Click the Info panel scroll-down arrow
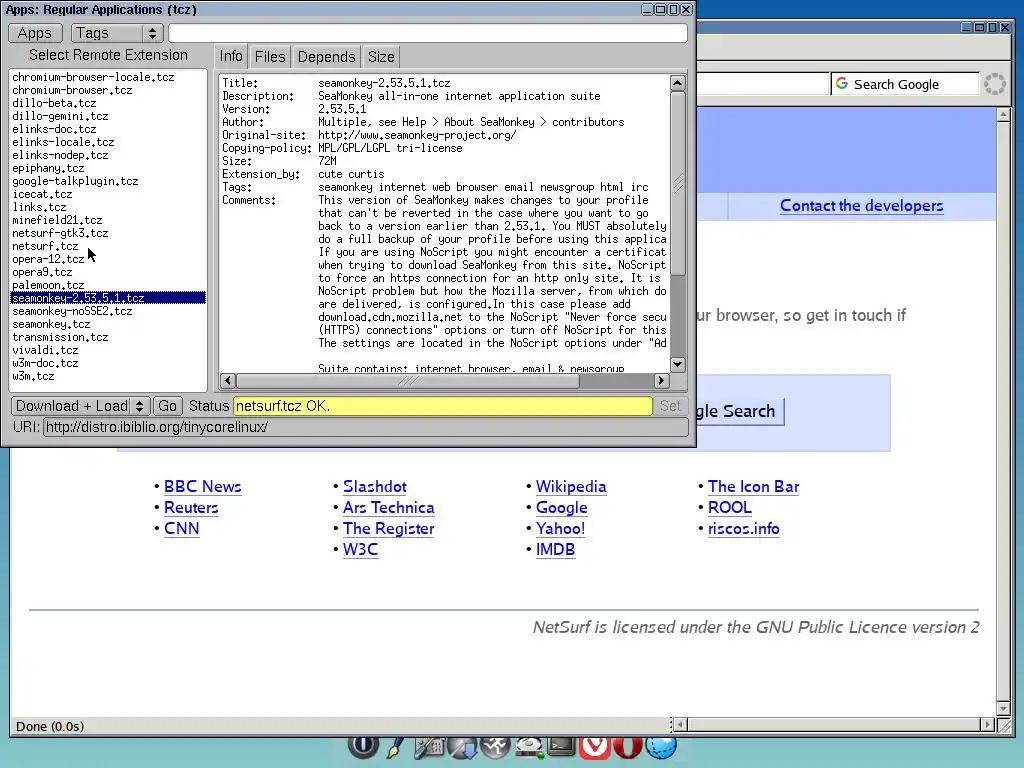This screenshot has height=768, width=1024. [678, 364]
